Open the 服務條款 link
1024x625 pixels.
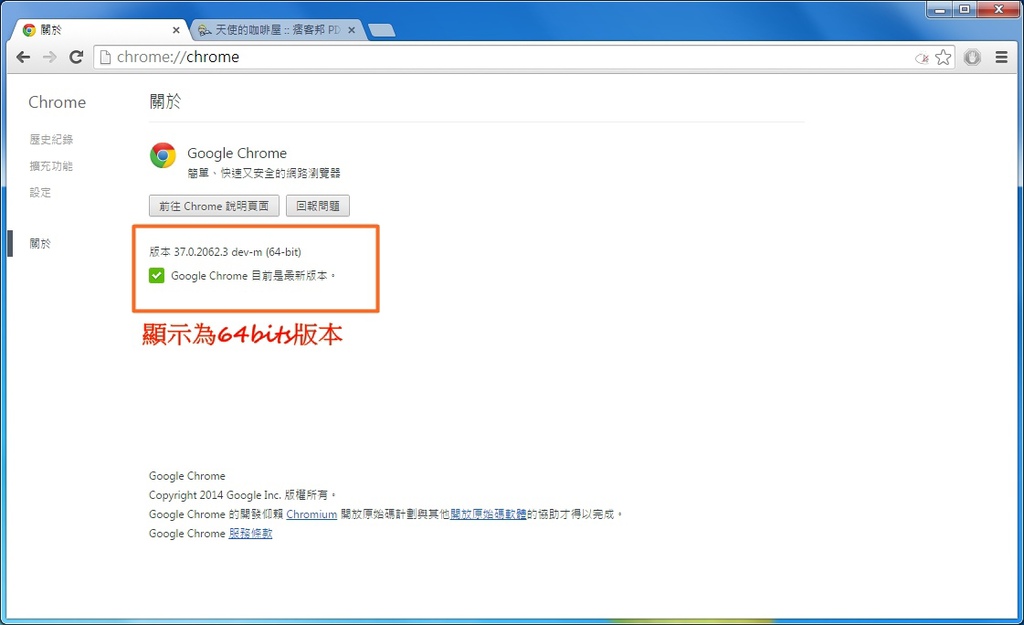[x=250, y=534]
